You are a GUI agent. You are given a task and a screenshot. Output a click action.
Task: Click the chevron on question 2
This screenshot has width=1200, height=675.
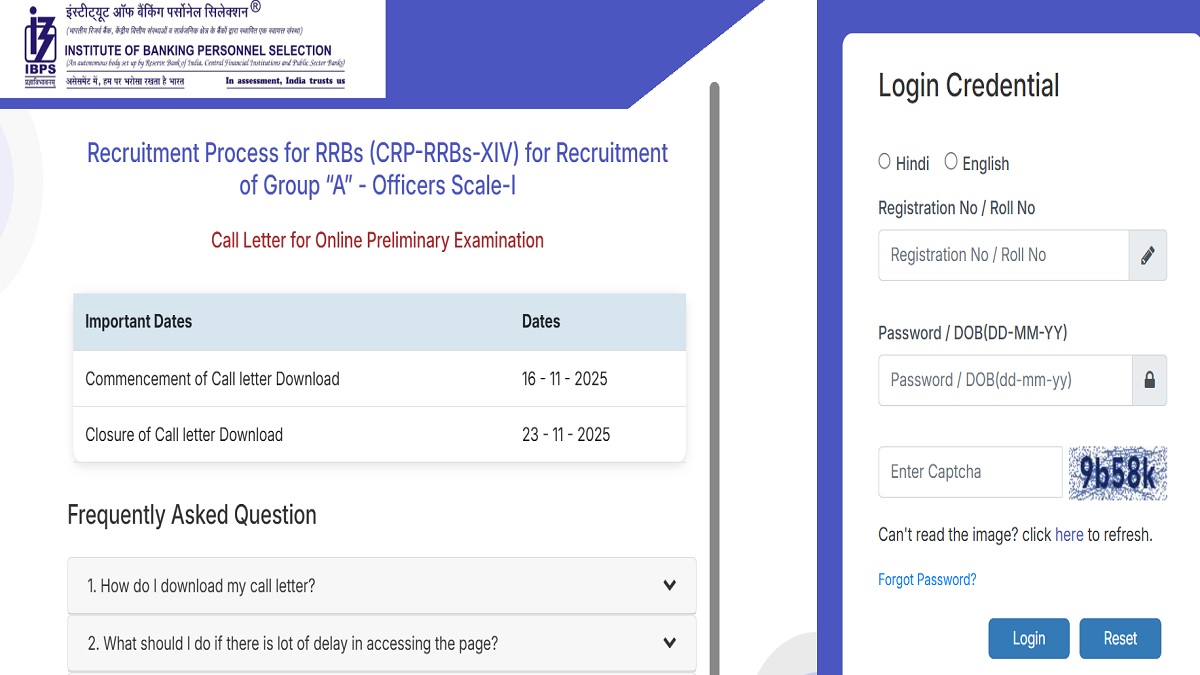[670, 643]
